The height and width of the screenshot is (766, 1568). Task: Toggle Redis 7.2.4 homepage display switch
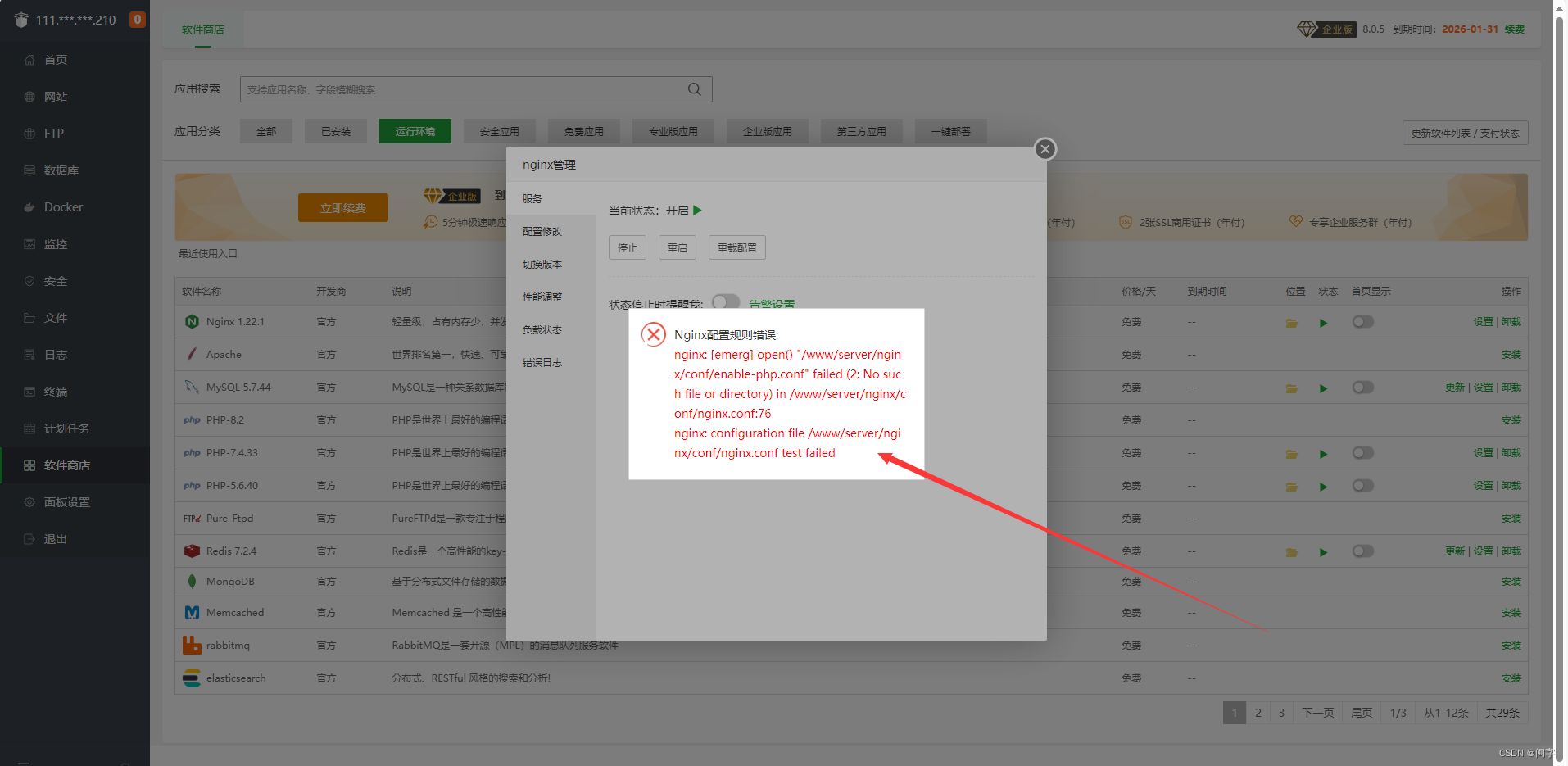[x=1362, y=551]
